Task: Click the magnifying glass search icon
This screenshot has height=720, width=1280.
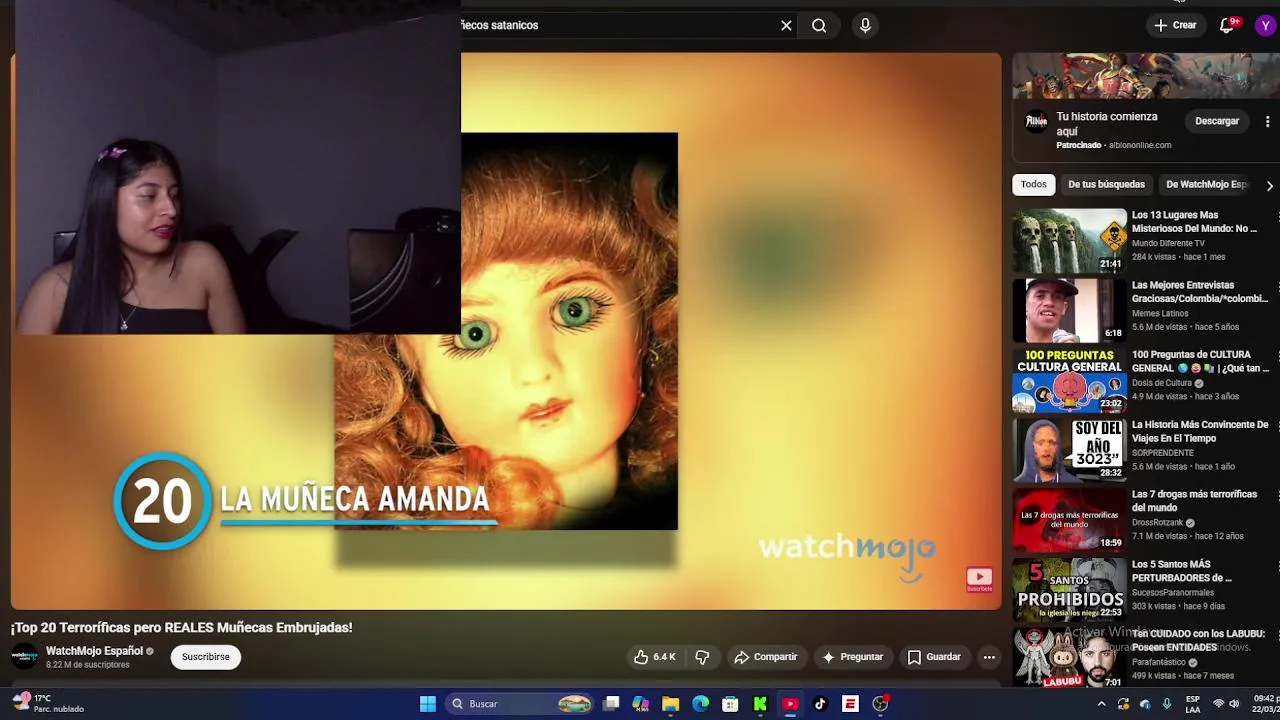Action: 819,26
